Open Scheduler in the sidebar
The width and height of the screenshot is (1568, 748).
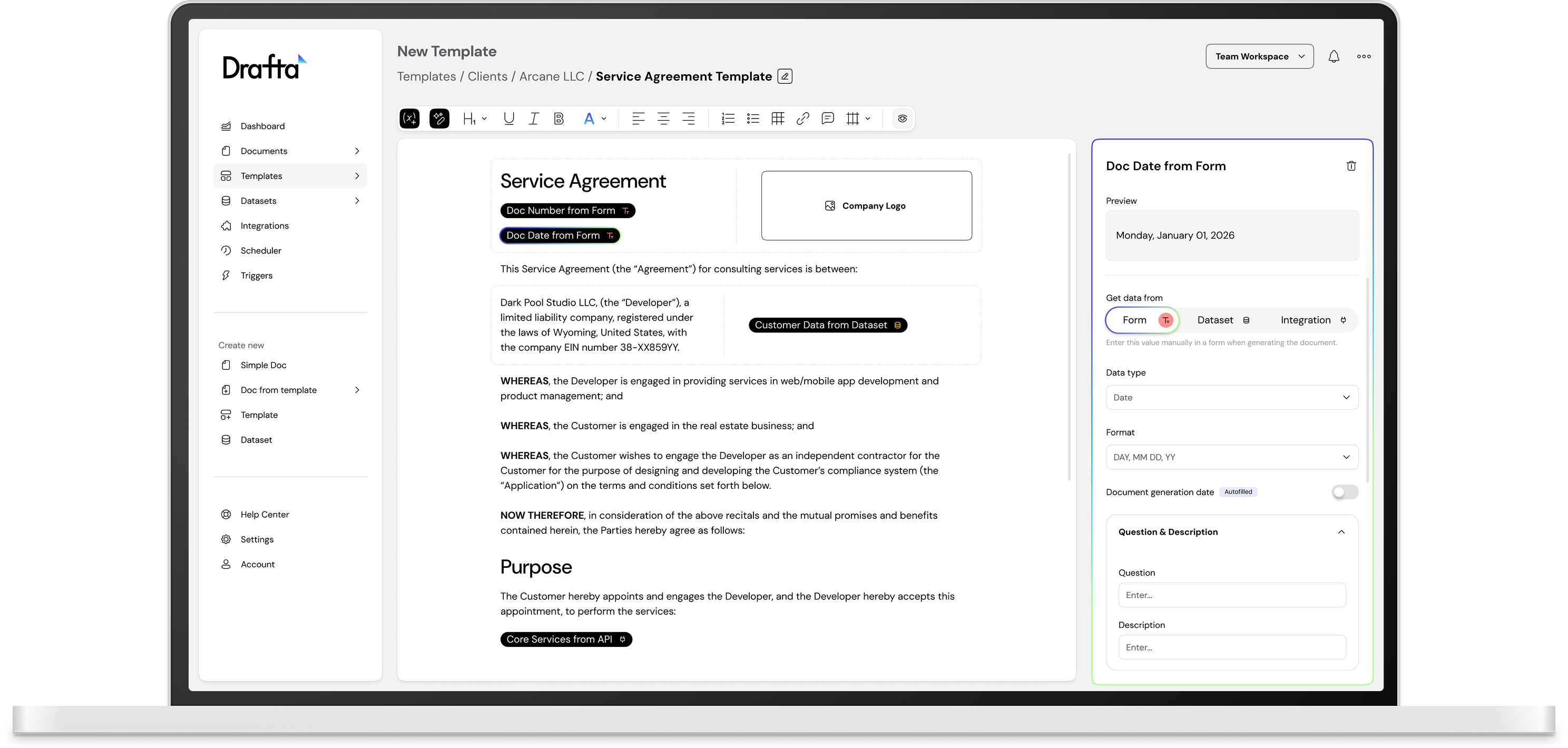coord(290,251)
